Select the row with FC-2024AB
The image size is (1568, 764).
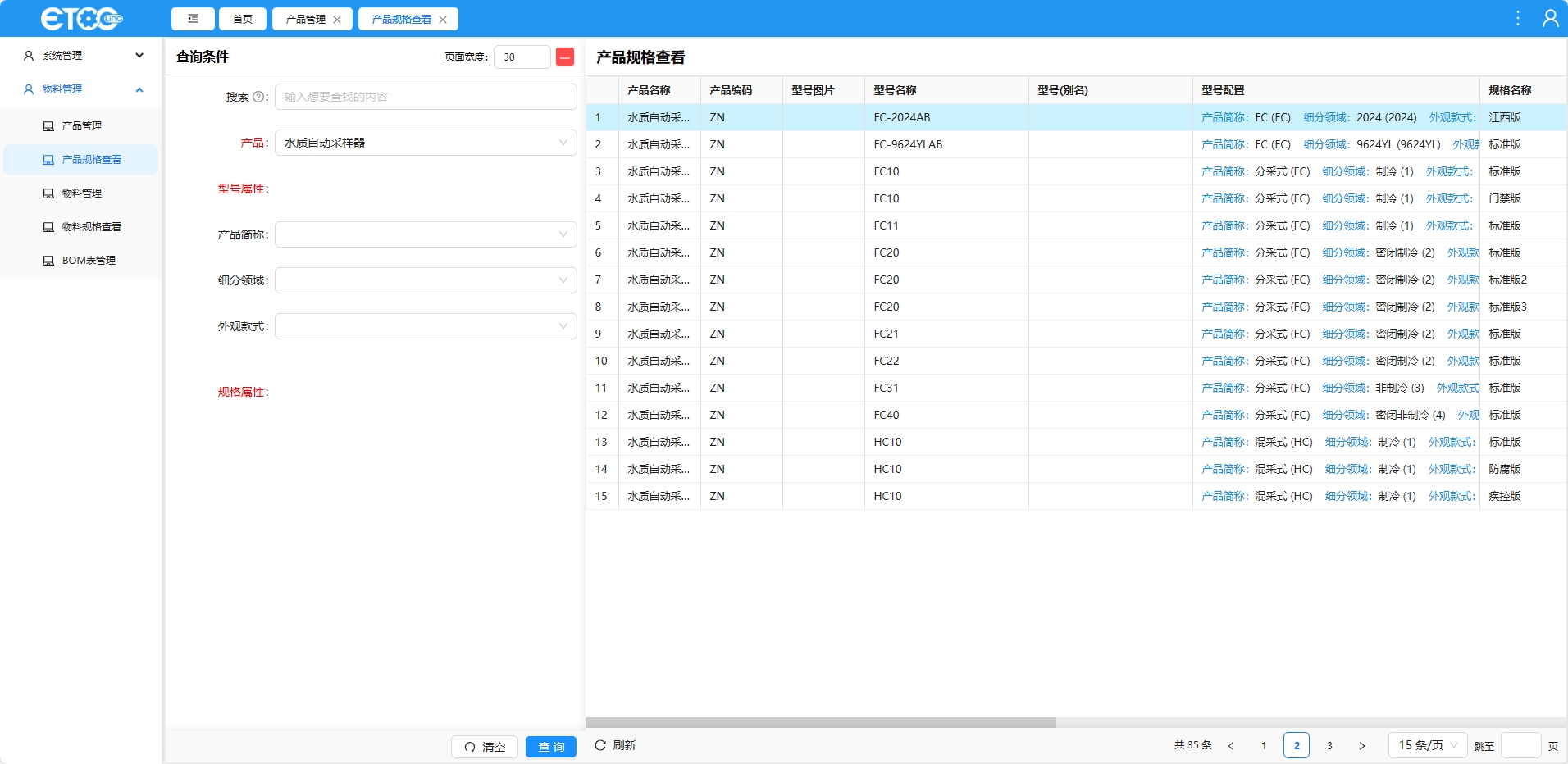tap(1076, 117)
